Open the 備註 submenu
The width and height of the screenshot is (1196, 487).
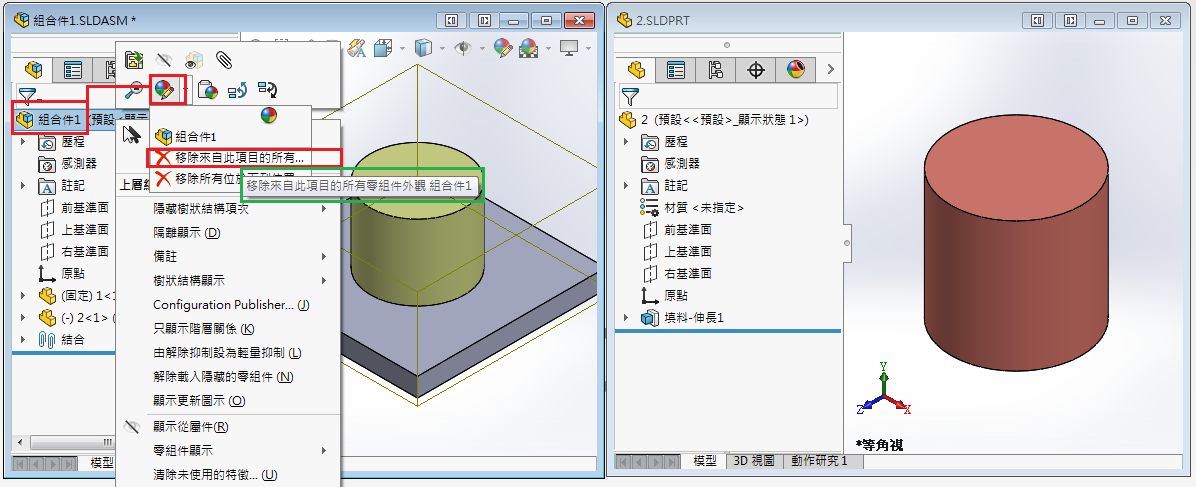227,256
